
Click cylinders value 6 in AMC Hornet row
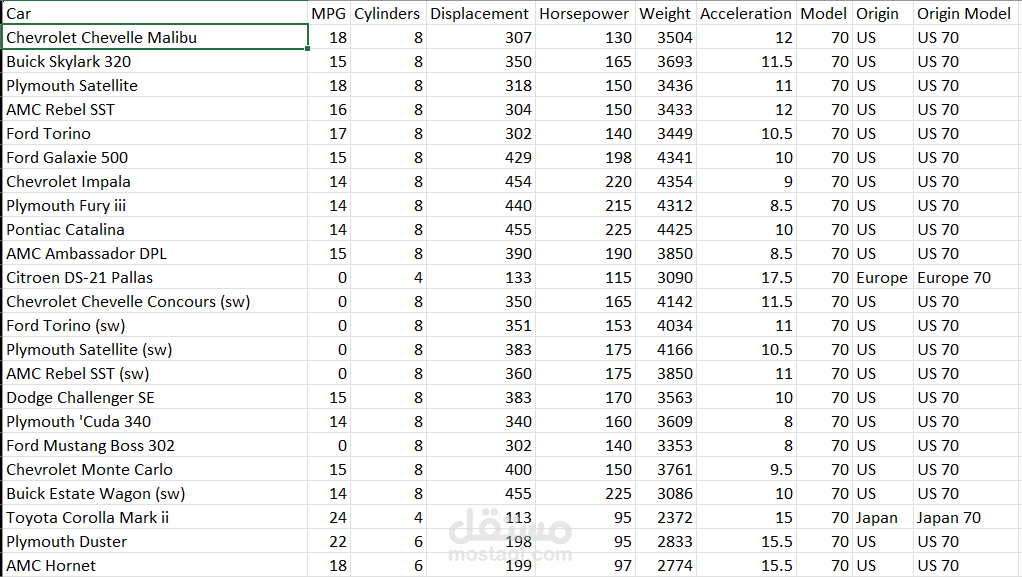[388, 565]
